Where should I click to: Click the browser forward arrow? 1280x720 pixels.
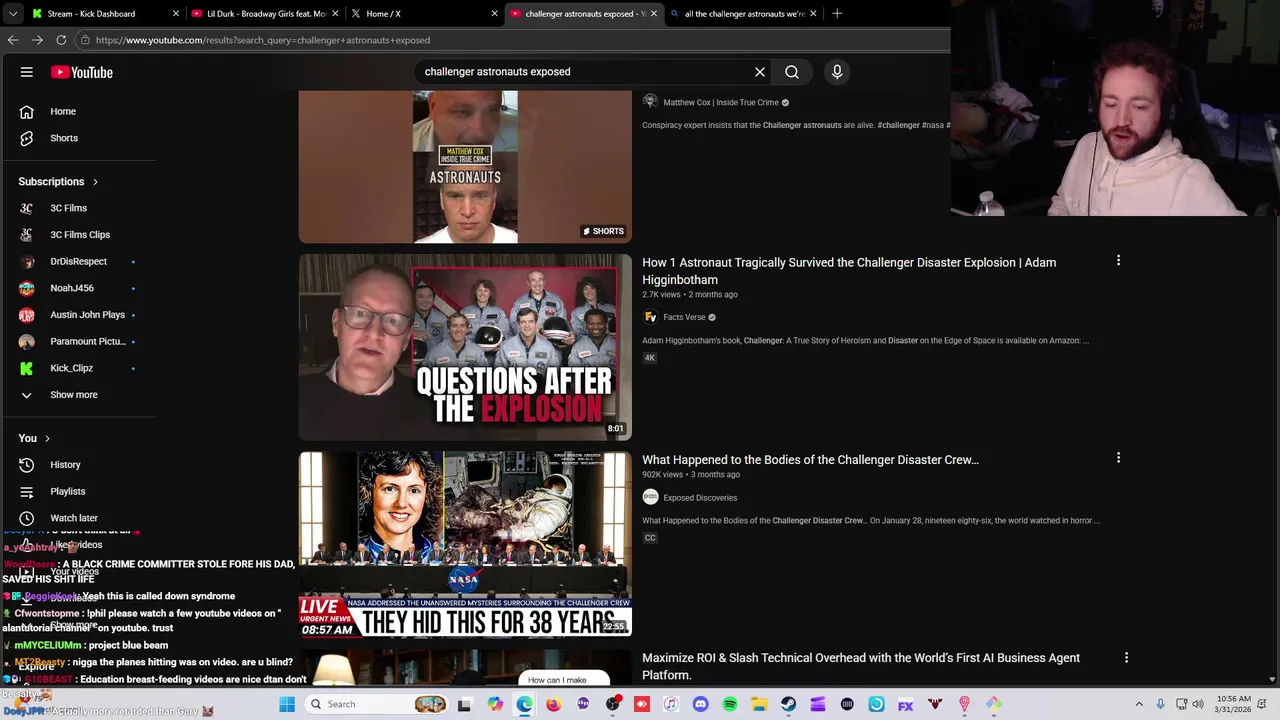[37, 40]
